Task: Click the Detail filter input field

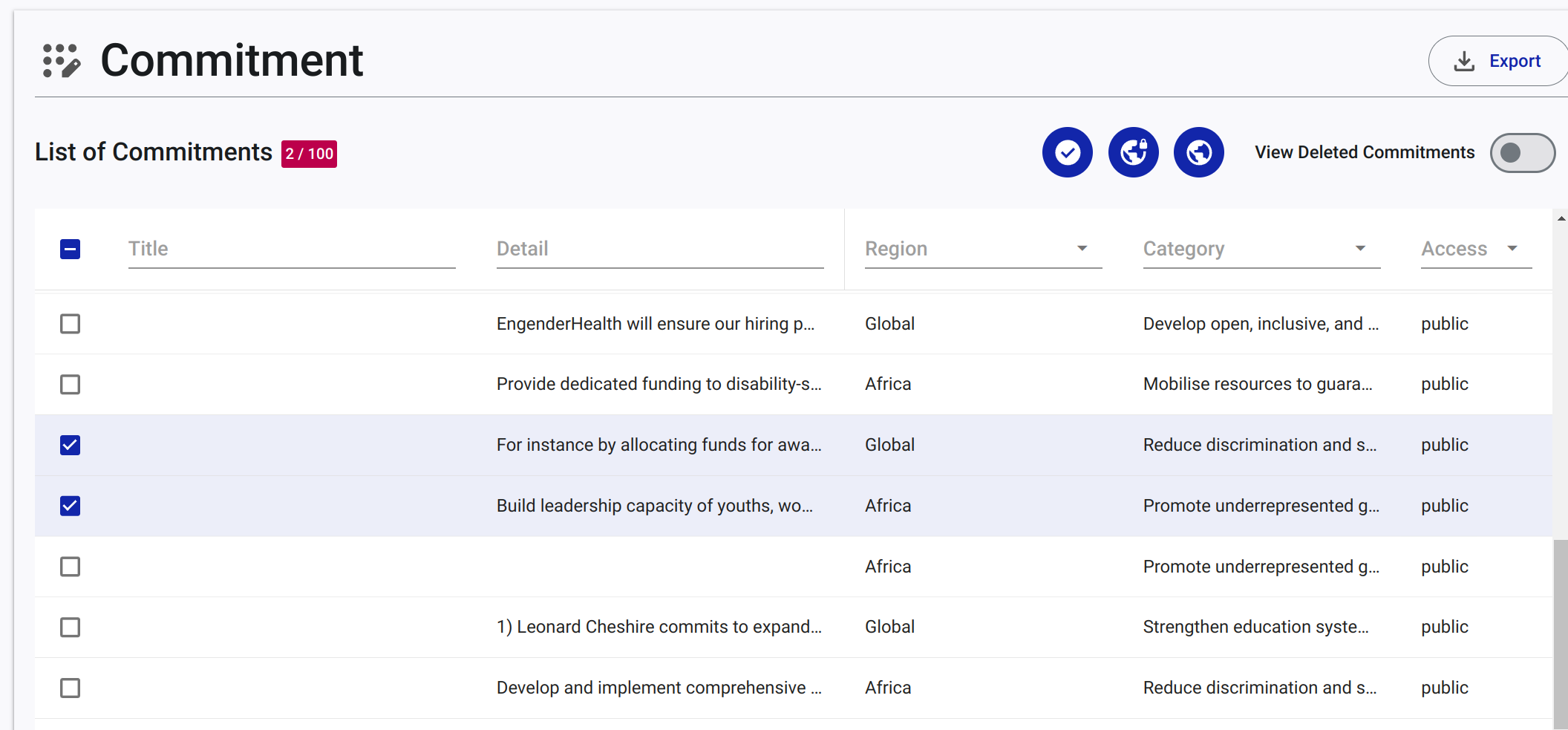Action: tap(660, 249)
